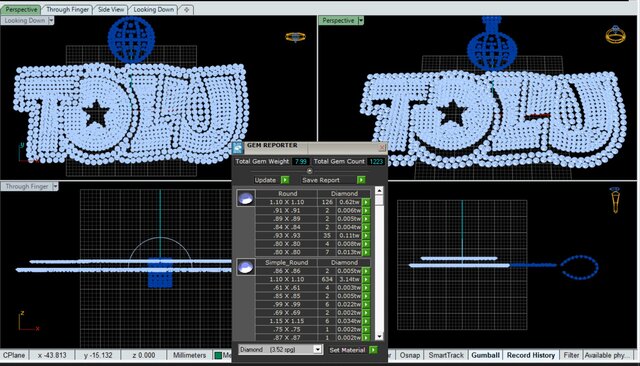Screen dimensions: 640x366
Task: Toggle Record History in the status bar
Action: (531, 355)
